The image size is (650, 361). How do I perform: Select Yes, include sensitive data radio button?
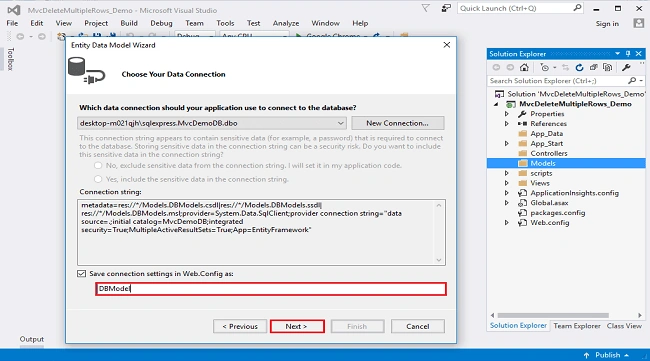coord(98,179)
